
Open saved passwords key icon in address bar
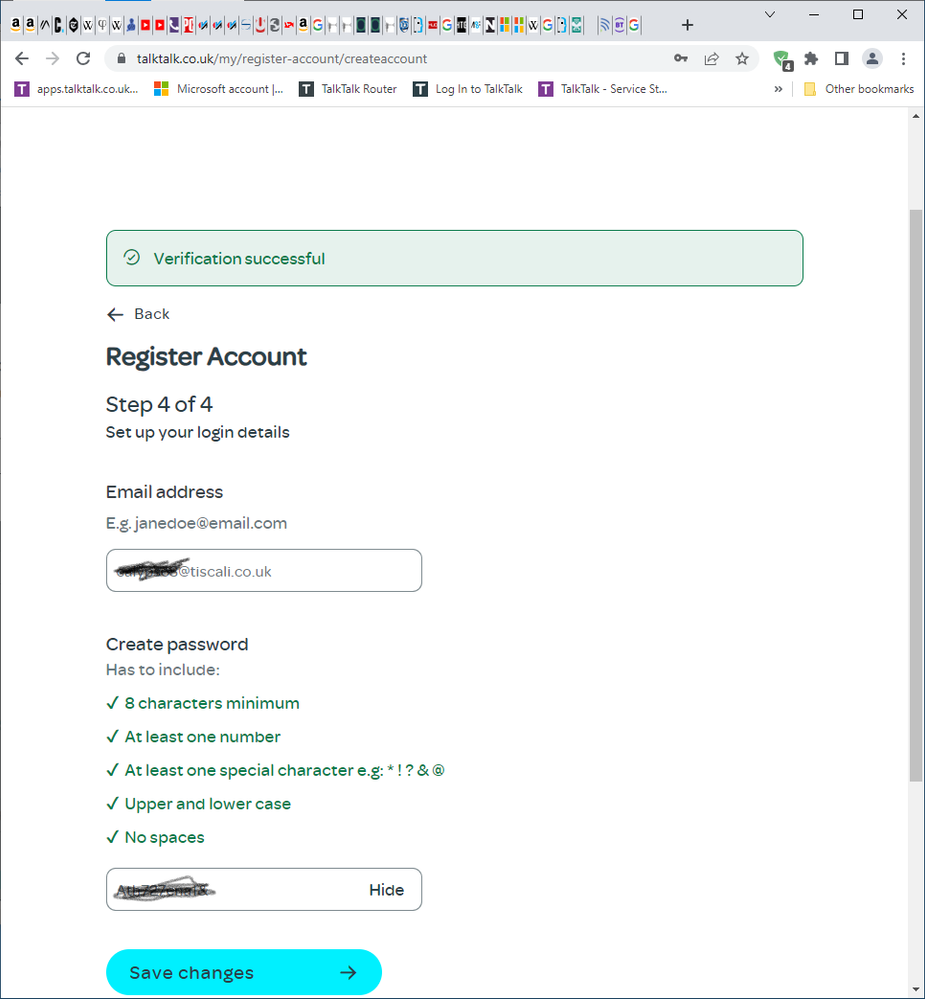[680, 59]
